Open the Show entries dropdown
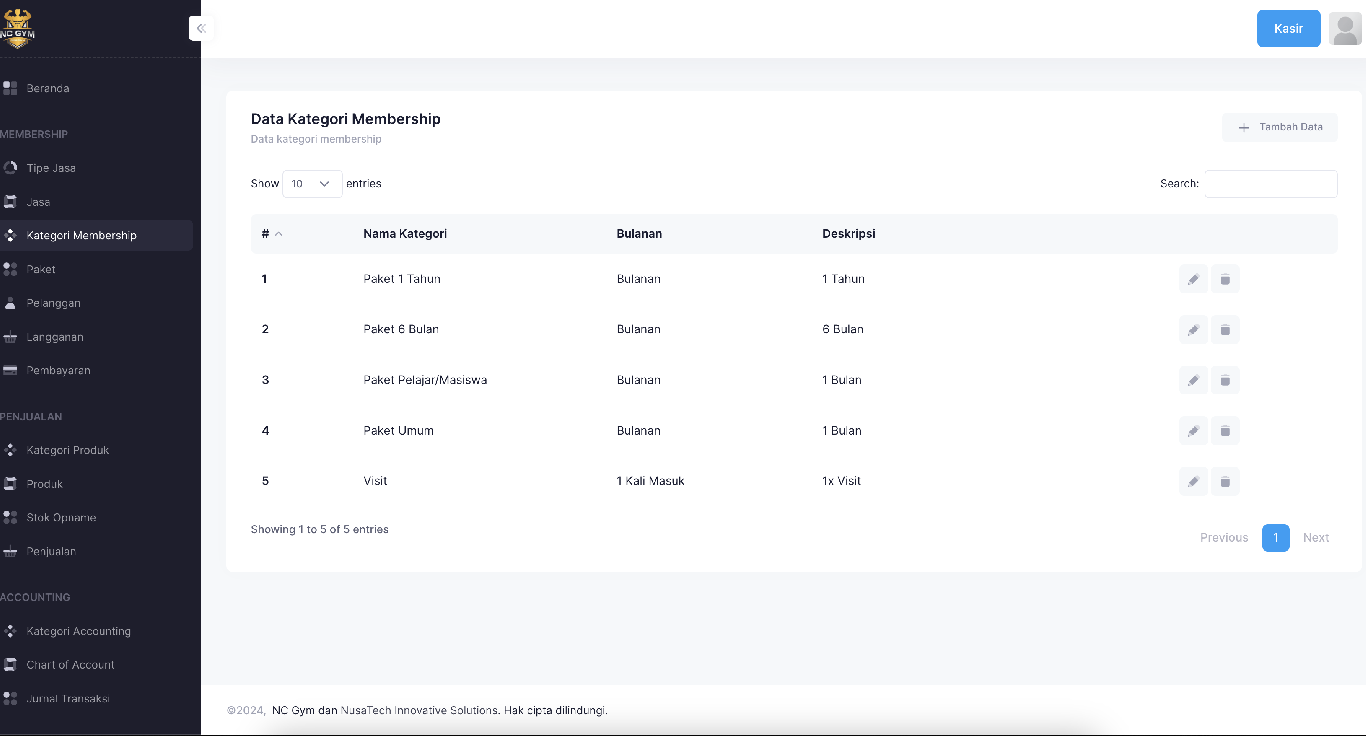Screen dimensions: 1366x736 pyautogui.click(x=312, y=184)
